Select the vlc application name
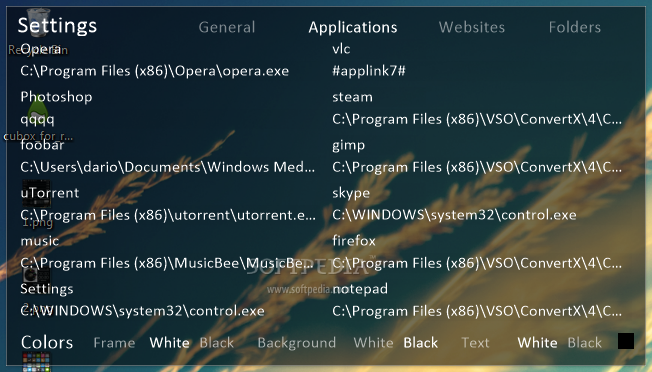This screenshot has width=652, height=372. (341, 49)
